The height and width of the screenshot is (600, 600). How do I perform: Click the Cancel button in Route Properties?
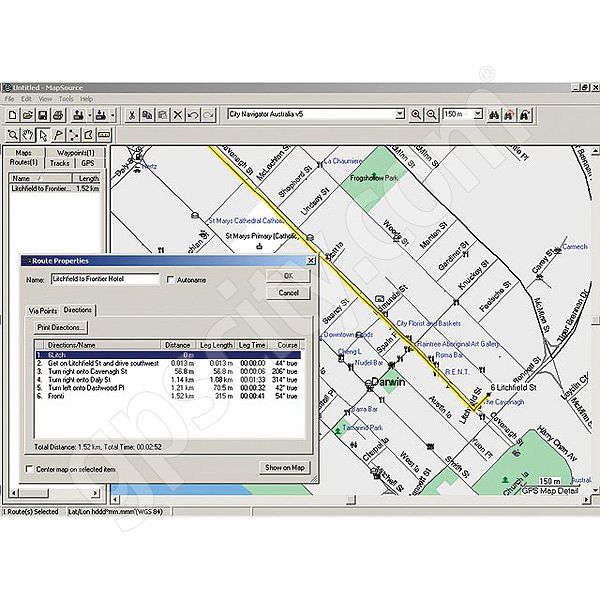click(x=288, y=293)
